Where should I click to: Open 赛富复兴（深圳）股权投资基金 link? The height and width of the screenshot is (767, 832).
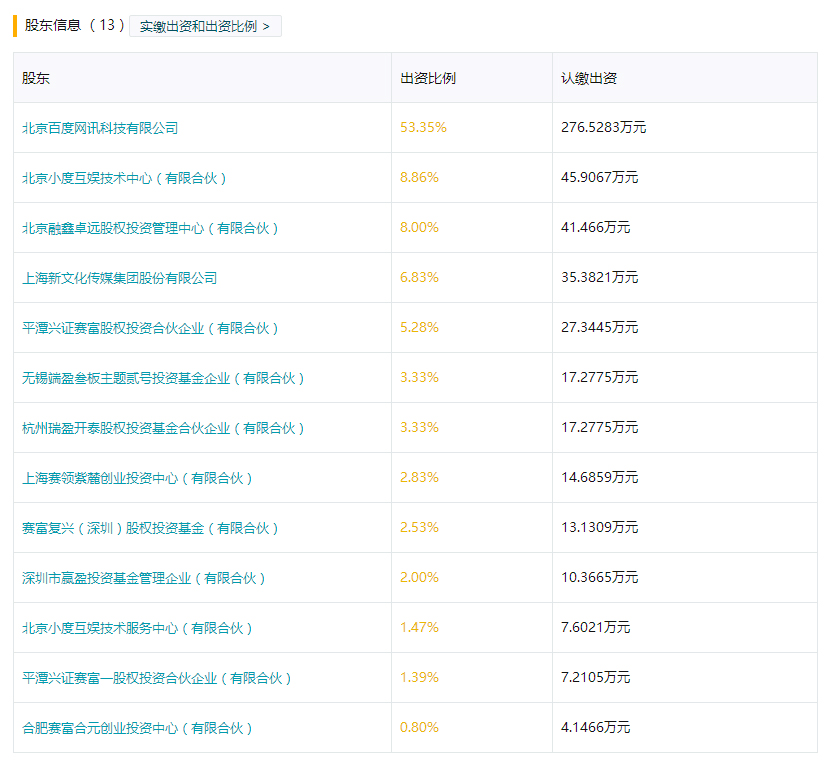150,528
